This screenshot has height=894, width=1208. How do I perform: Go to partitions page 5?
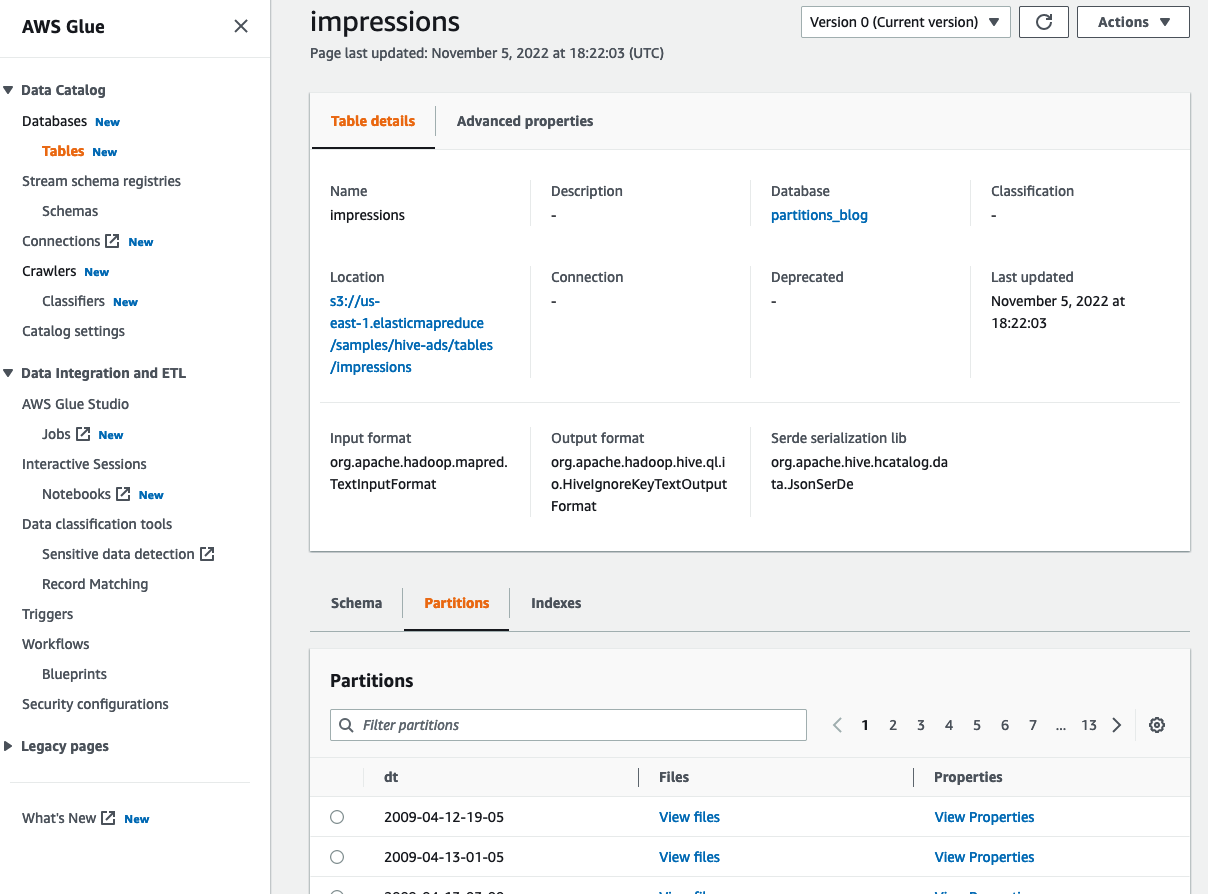(977, 725)
